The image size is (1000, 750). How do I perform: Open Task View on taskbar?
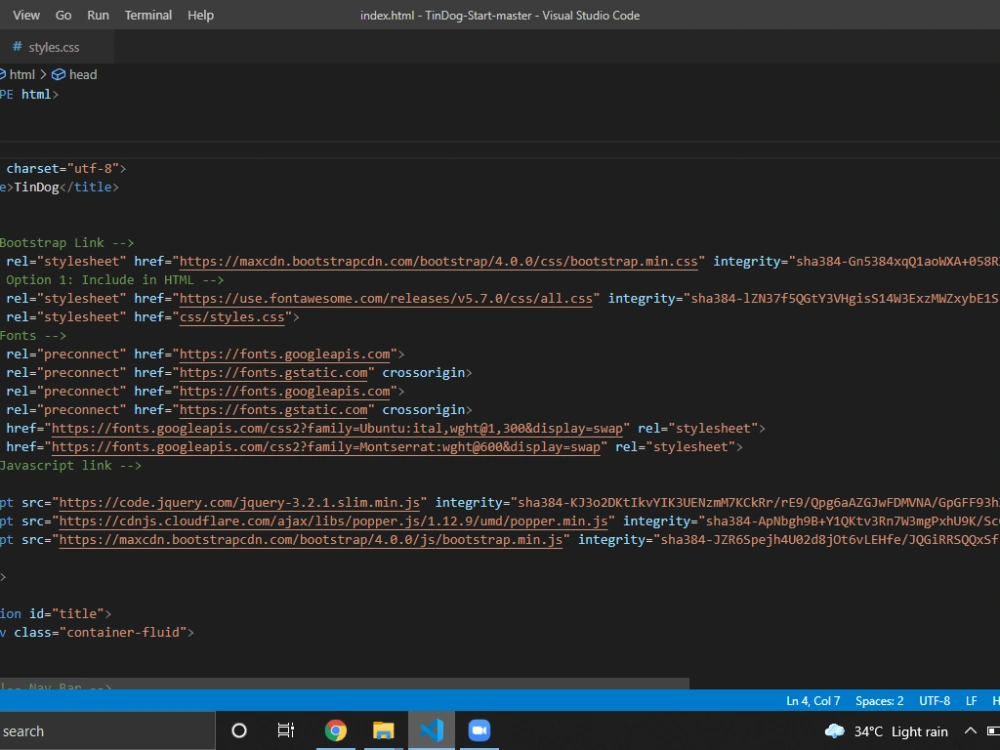(x=286, y=731)
